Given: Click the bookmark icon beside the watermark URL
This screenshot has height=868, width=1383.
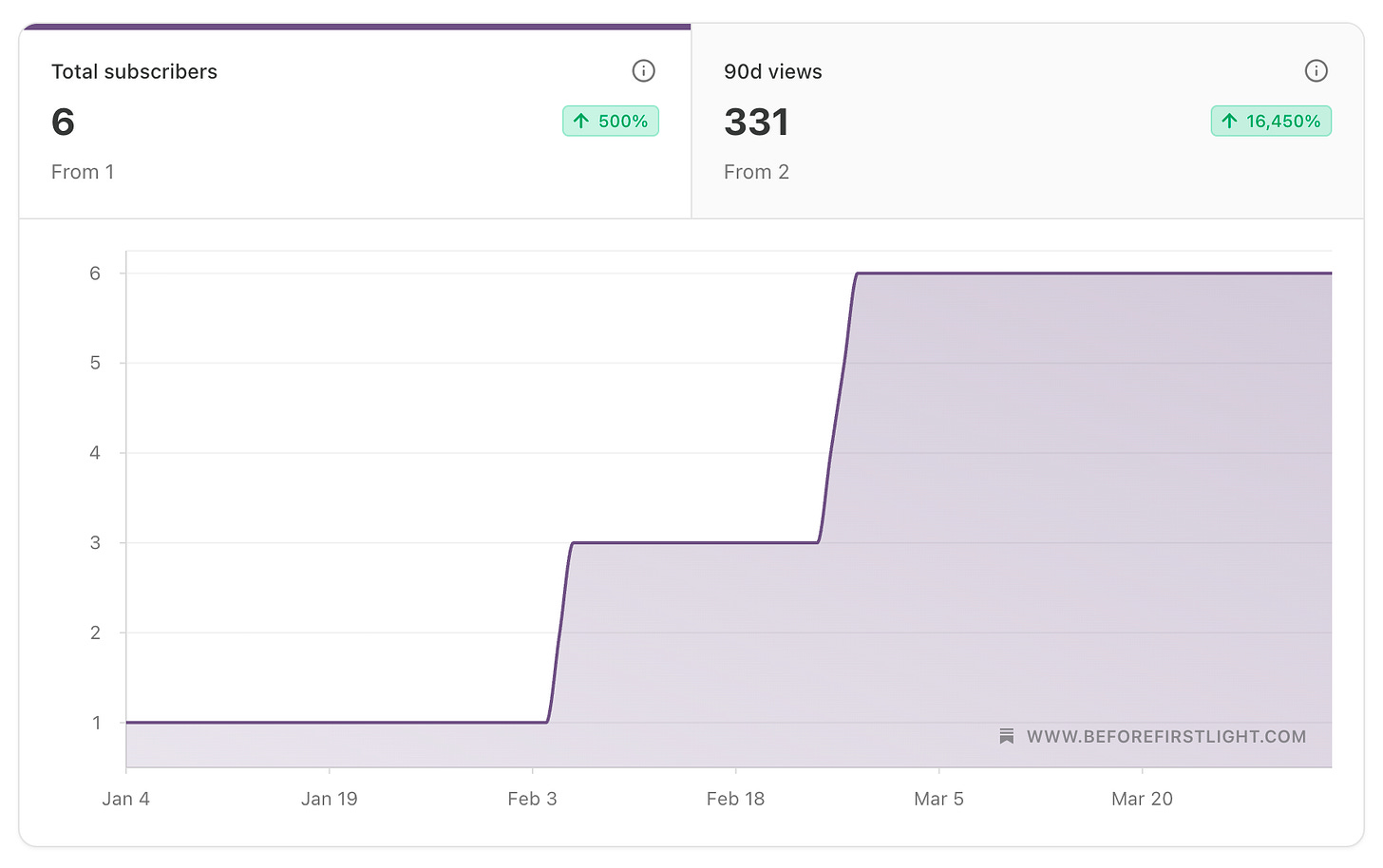Looking at the screenshot, I should (x=1006, y=736).
